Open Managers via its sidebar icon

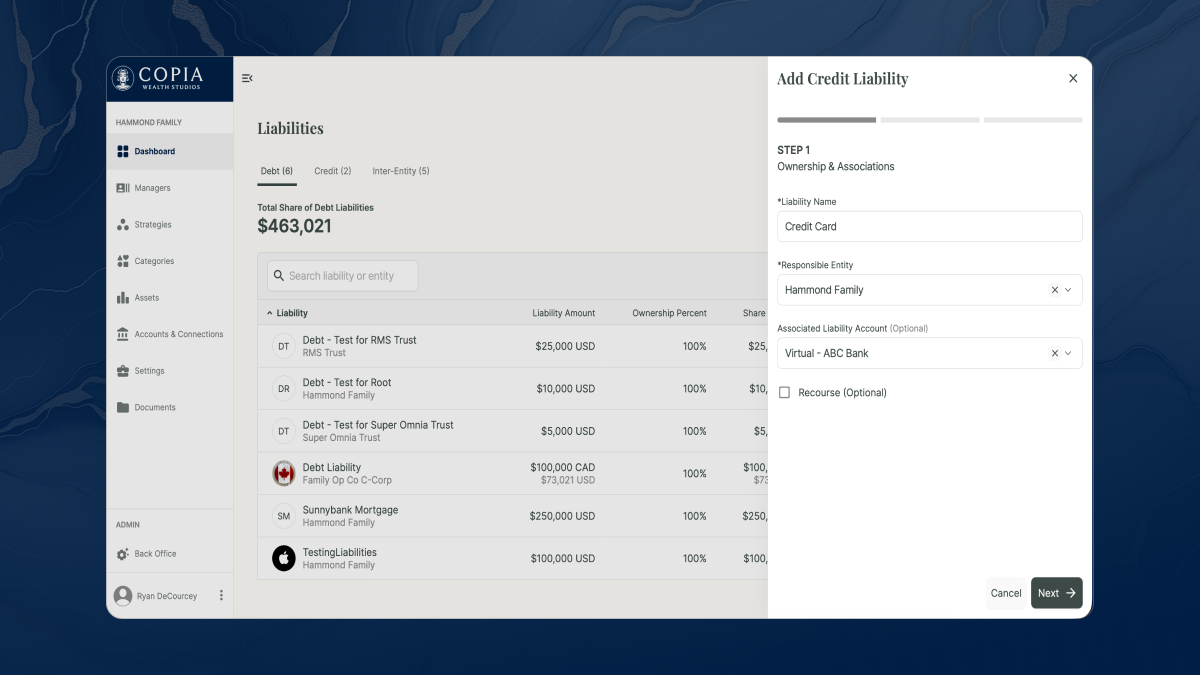click(x=123, y=188)
